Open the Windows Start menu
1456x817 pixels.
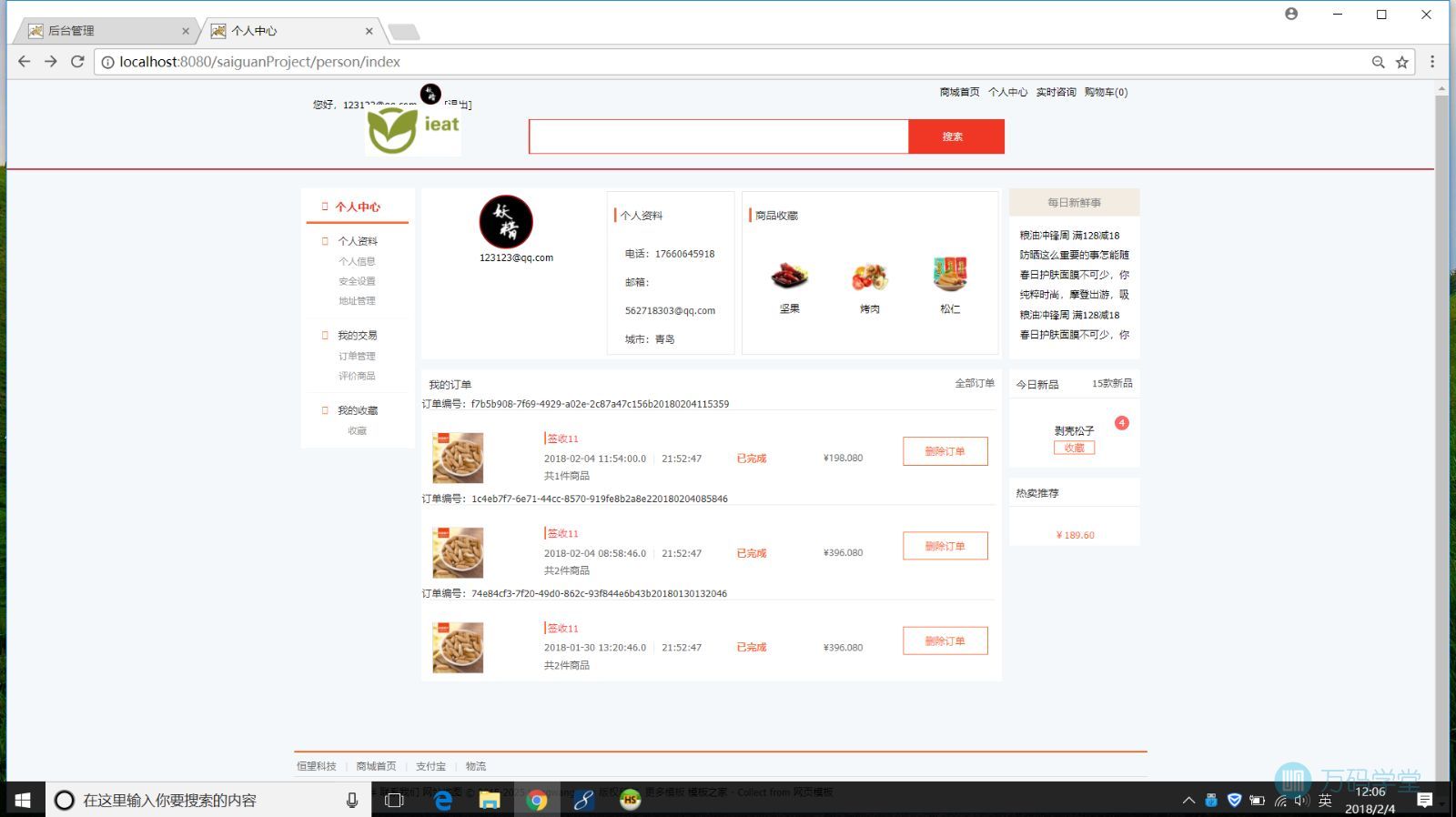tap(23, 800)
